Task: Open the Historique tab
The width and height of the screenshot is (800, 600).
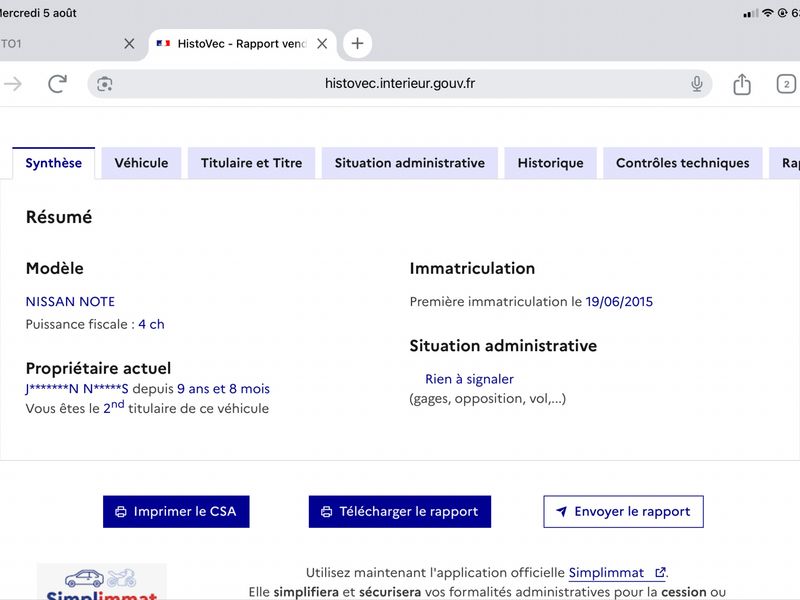Action: point(551,163)
